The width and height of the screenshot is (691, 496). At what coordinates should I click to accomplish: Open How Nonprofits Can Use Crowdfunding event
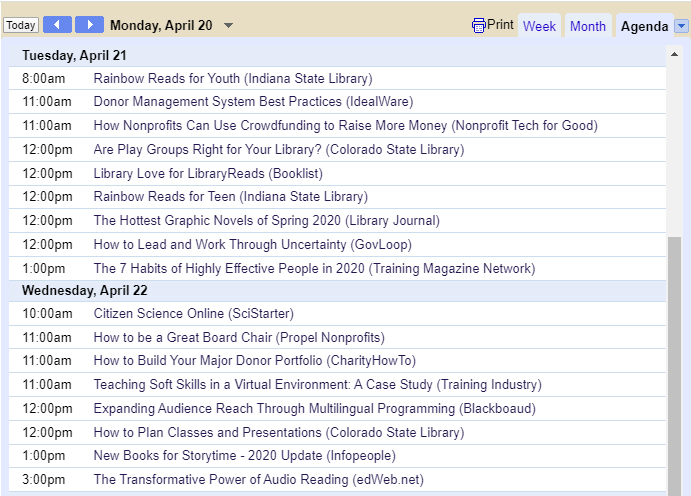[x=346, y=126]
